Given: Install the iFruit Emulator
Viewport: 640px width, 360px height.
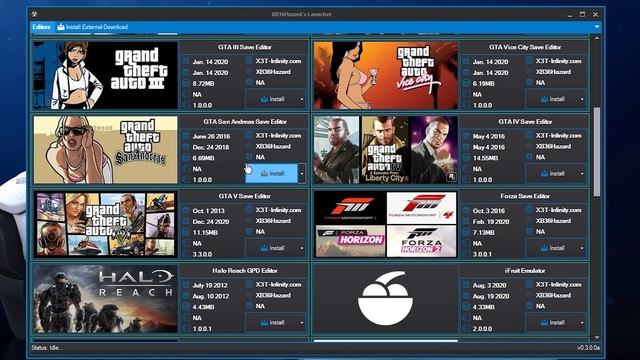Looking at the screenshot, I should (x=552, y=323).
